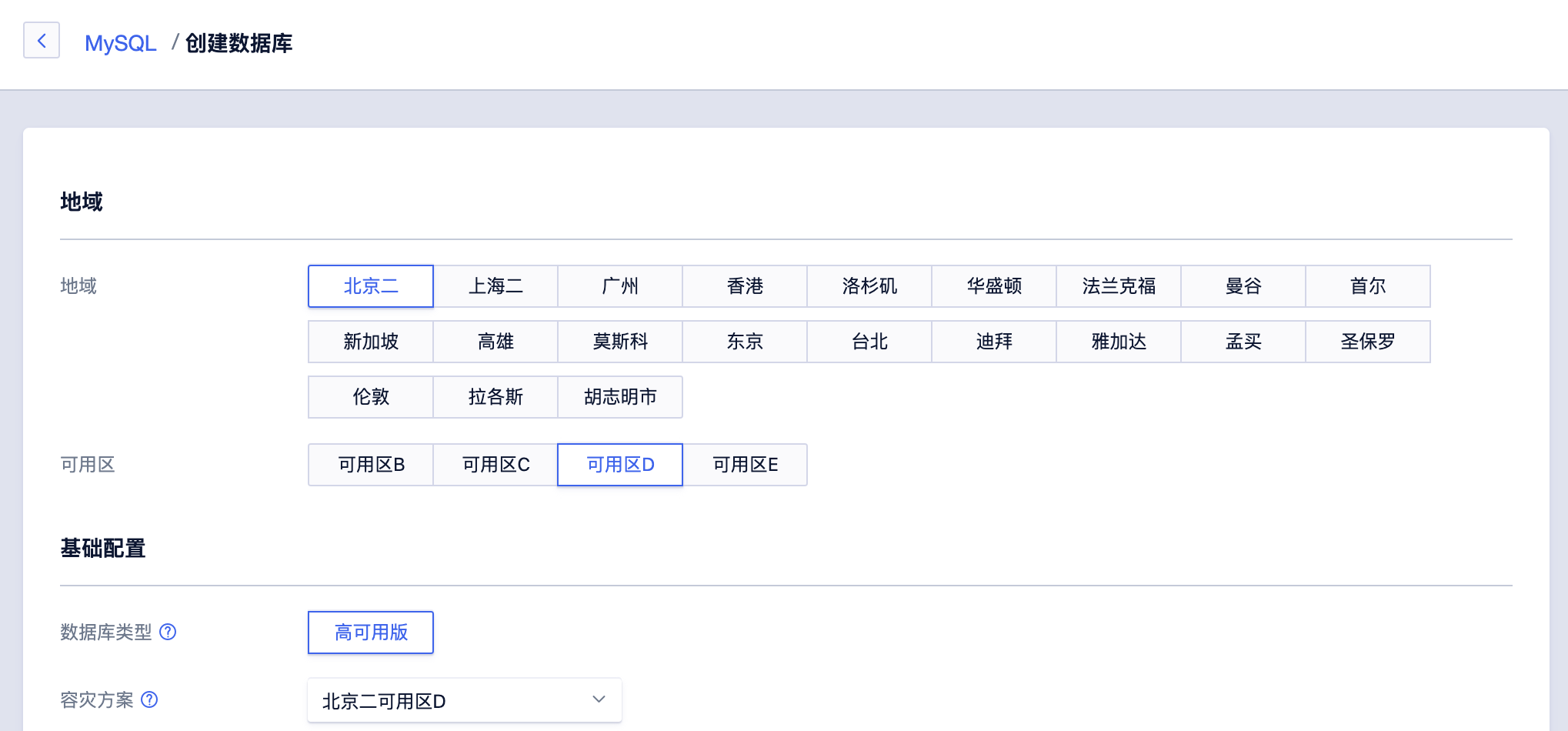Select the 上海二 region
Image resolution: width=1568 pixels, height=731 pixels.
tap(495, 285)
